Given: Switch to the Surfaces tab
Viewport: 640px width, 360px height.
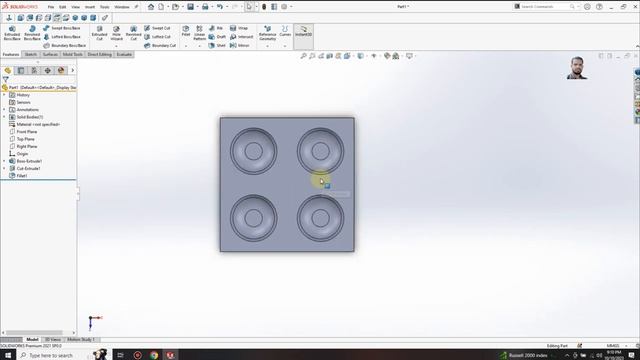Looking at the screenshot, I should (x=50, y=54).
